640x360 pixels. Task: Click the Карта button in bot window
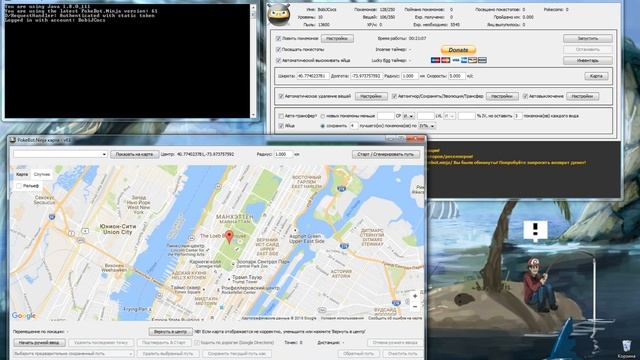[596, 76]
